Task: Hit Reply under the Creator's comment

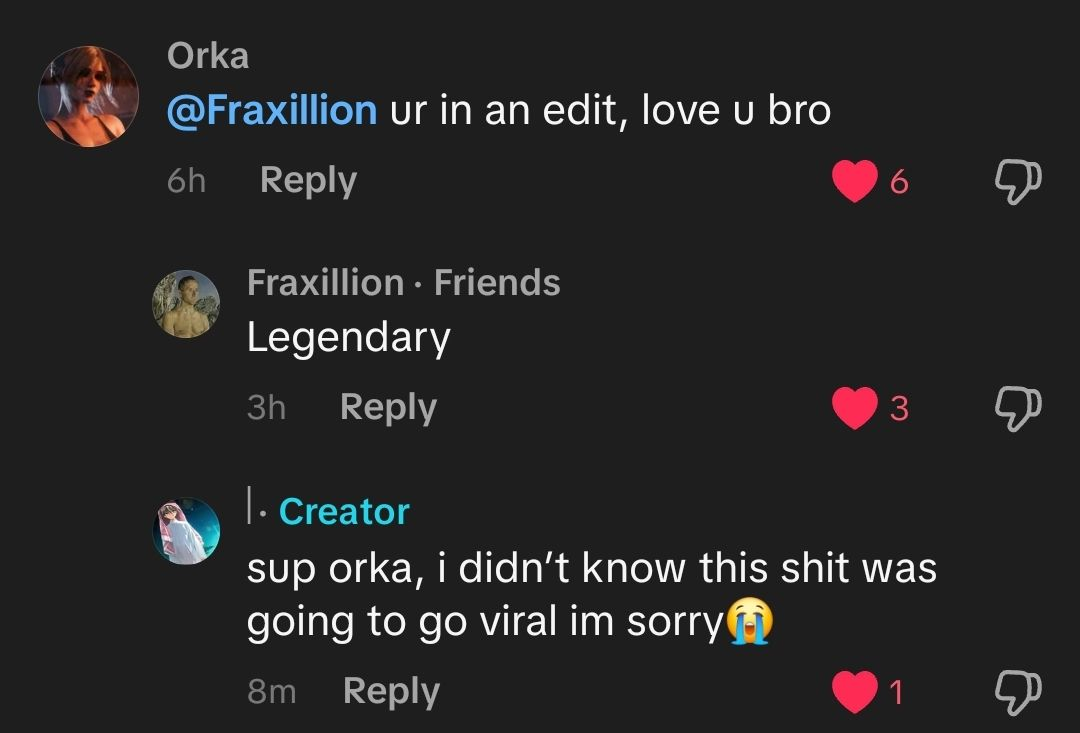Action: coord(391,691)
